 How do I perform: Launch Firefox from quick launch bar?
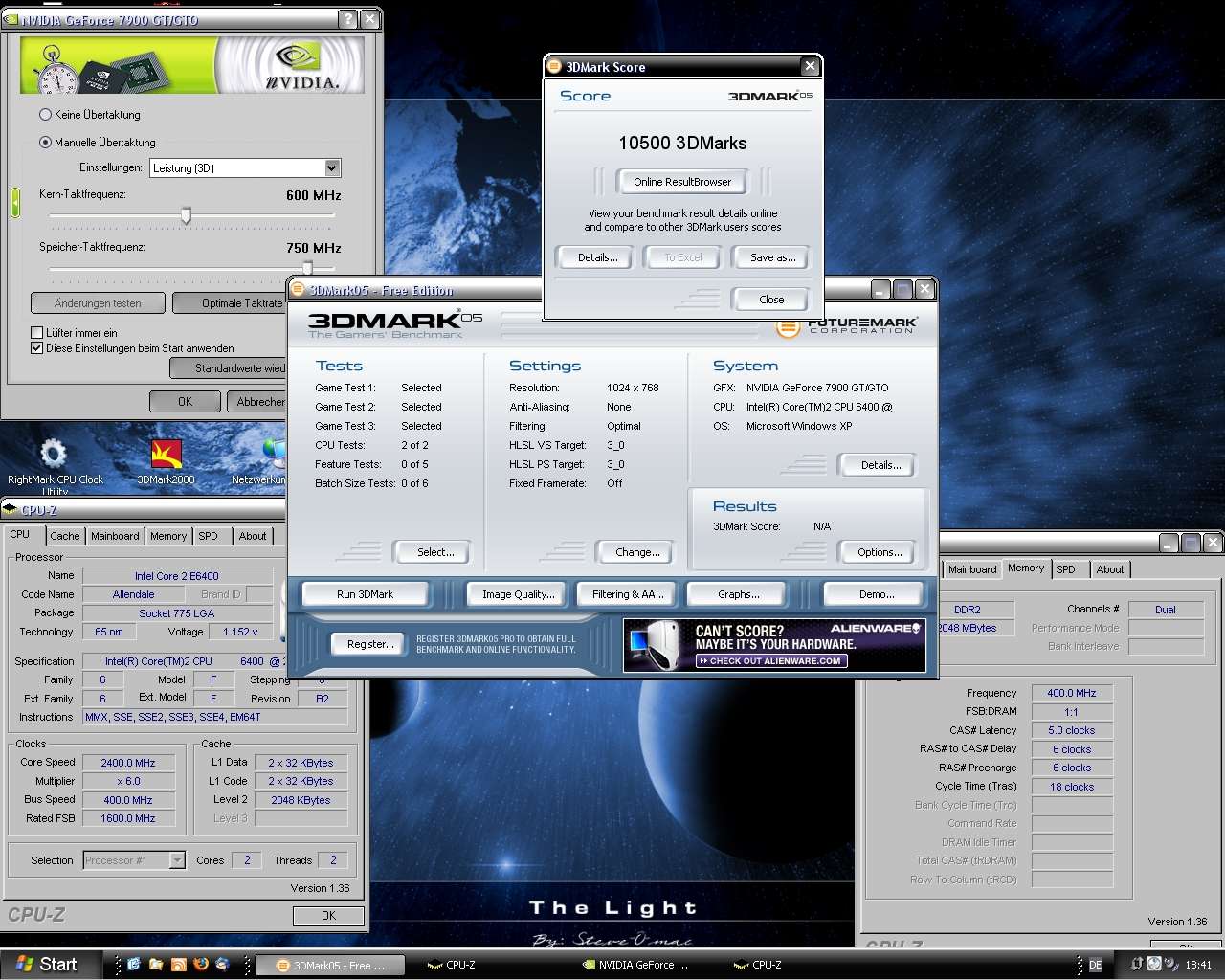coord(201,964)
